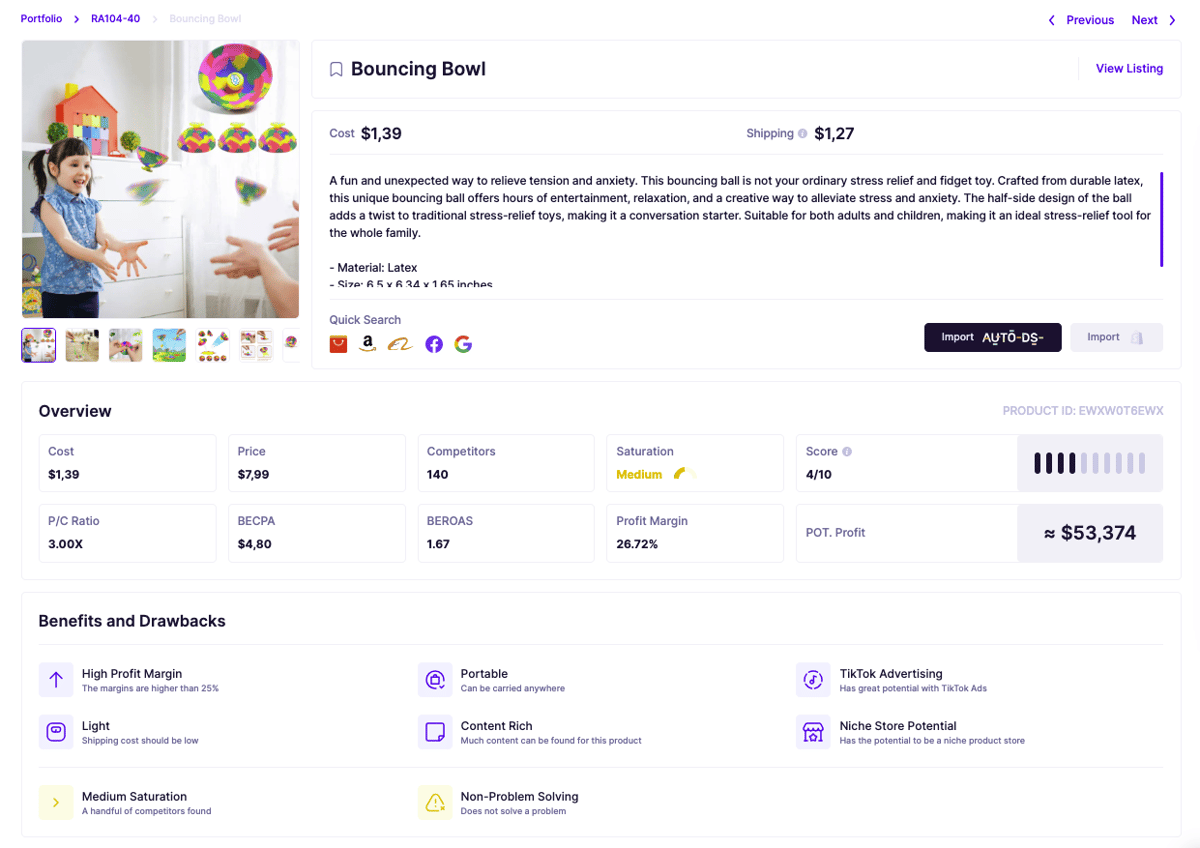
Task: Click the score progress bar indicator
Action: pyautogui.click(x=1090, y=463)
